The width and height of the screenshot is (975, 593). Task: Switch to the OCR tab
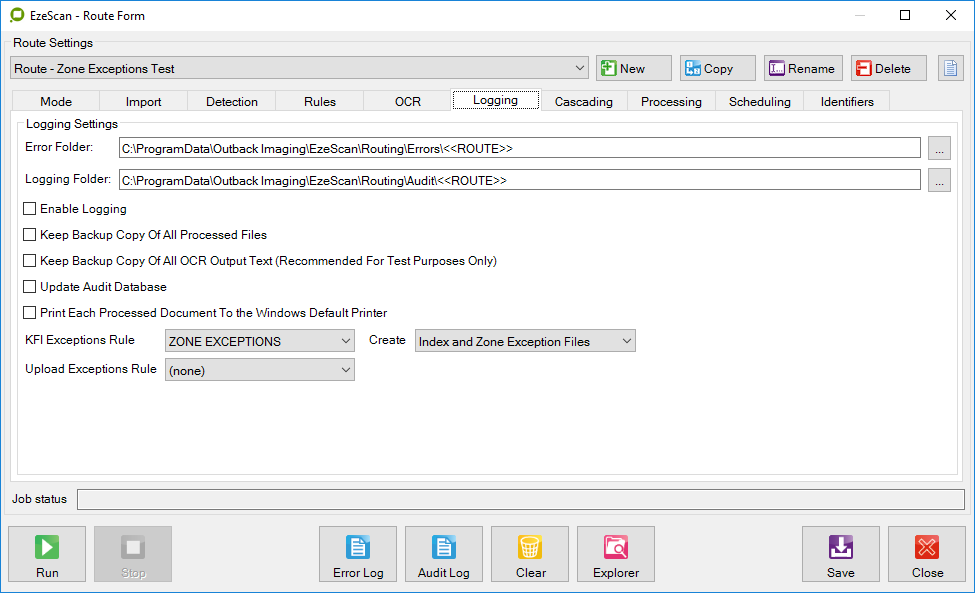point(408,101)
